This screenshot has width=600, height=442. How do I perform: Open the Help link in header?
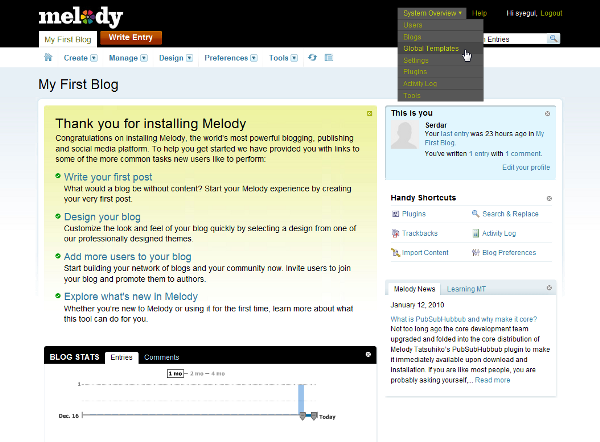479,13
